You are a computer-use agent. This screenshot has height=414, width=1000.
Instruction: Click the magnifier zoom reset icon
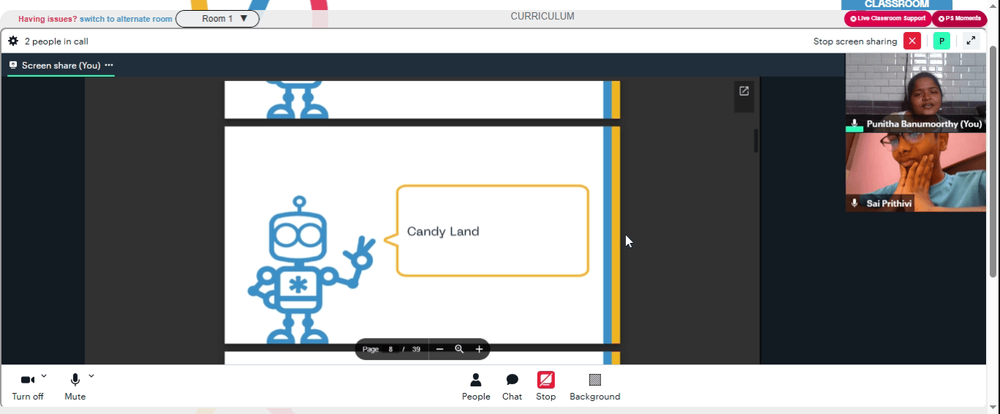(459, 349)
